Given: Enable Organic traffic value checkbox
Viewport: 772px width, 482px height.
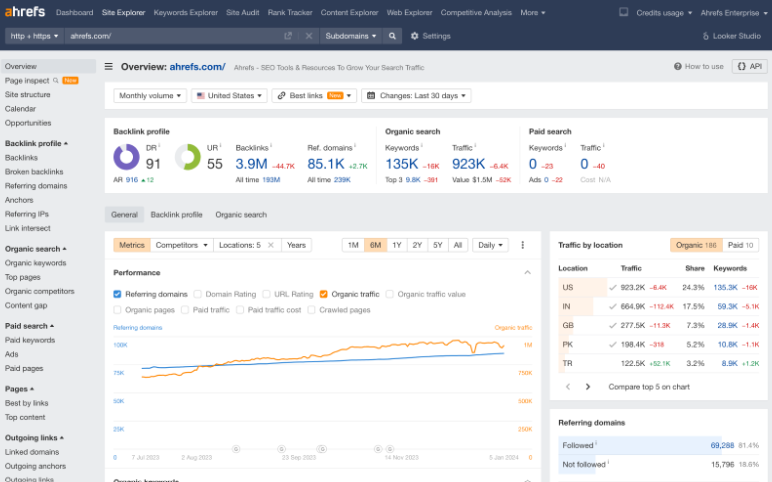Looking at the screenshot, I should click(x=389, y=294).
